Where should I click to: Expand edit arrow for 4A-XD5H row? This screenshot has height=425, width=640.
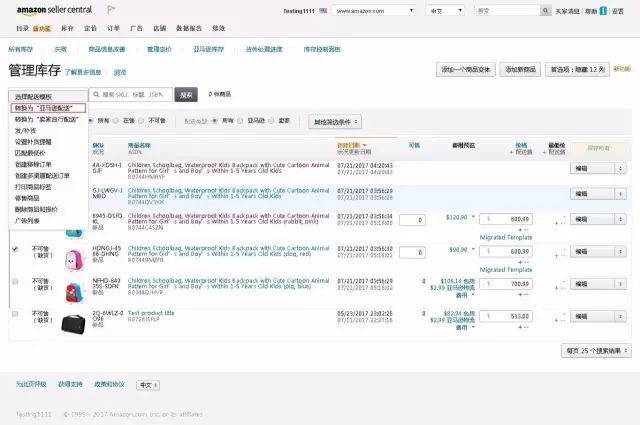pos(620,168)
